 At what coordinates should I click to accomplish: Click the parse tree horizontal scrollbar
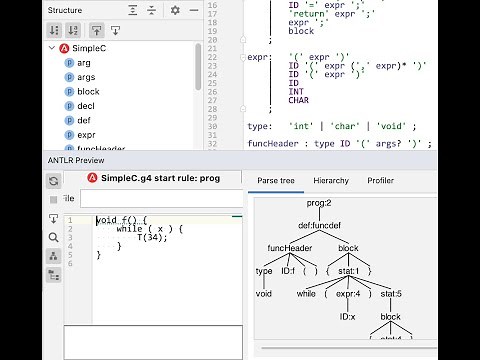(349, 348)
